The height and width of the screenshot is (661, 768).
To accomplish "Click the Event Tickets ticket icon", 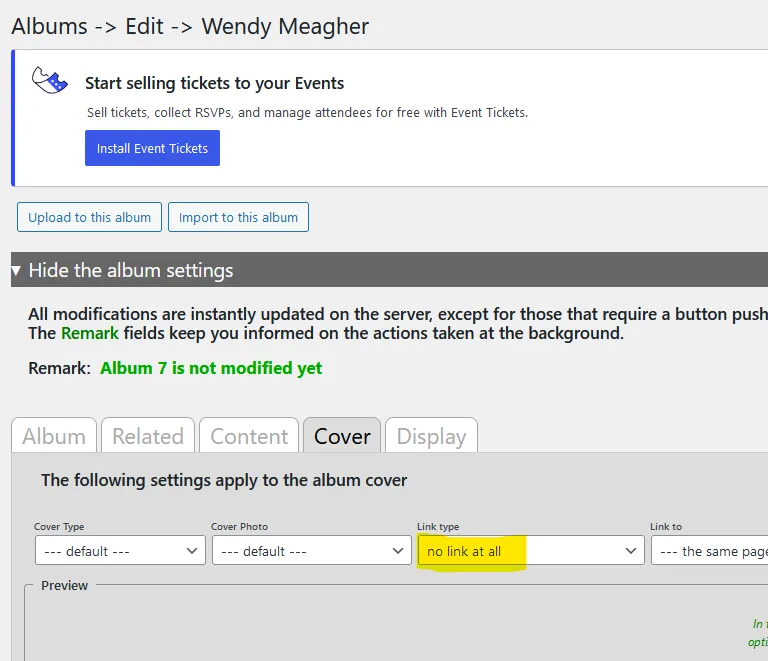I will 49,81.
